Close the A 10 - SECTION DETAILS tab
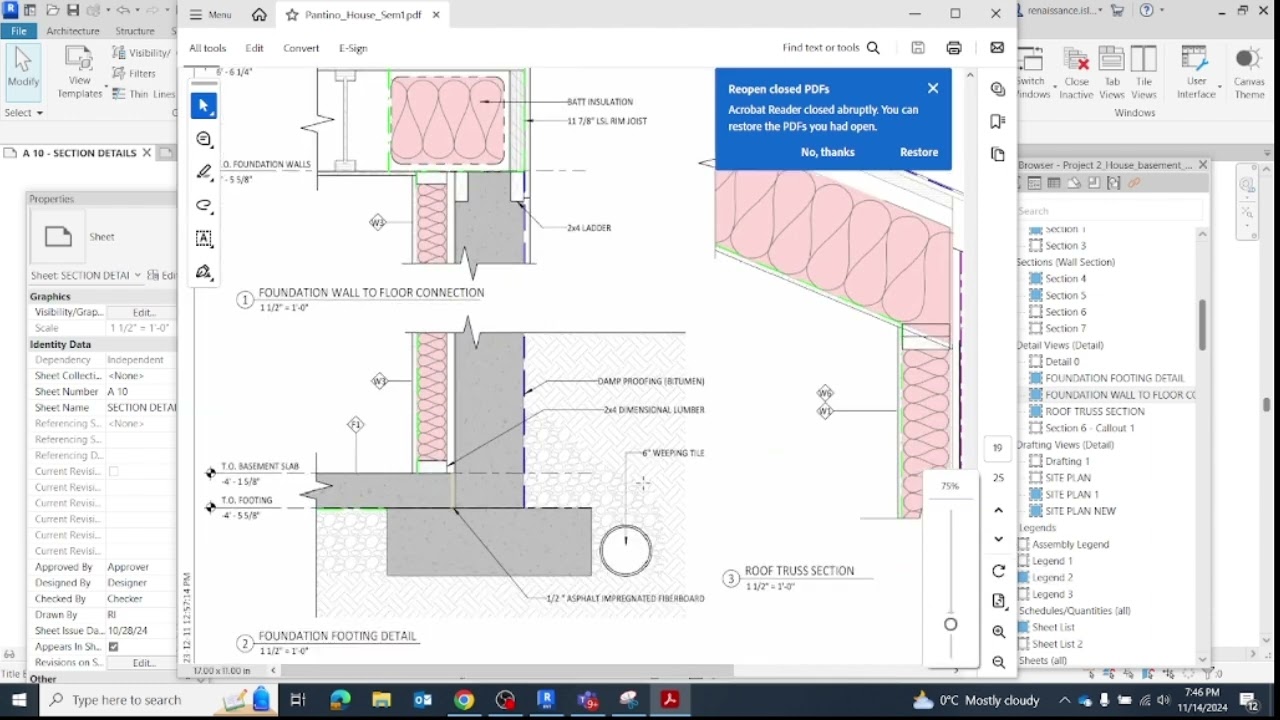 [x=146, y=153]
